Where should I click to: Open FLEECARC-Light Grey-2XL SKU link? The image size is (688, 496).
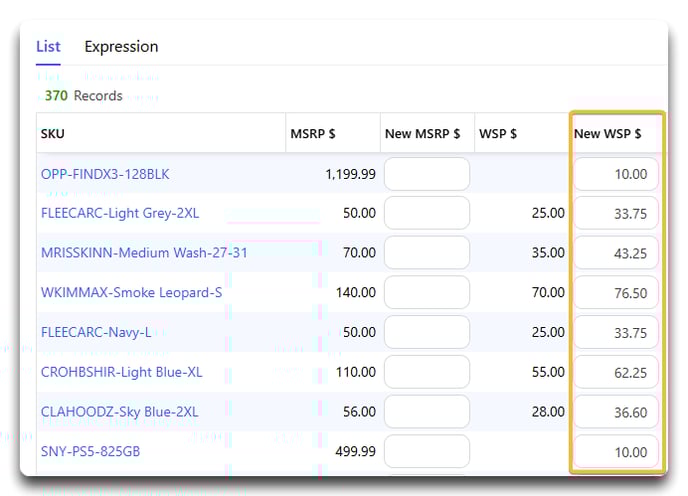tap(120, 213)
